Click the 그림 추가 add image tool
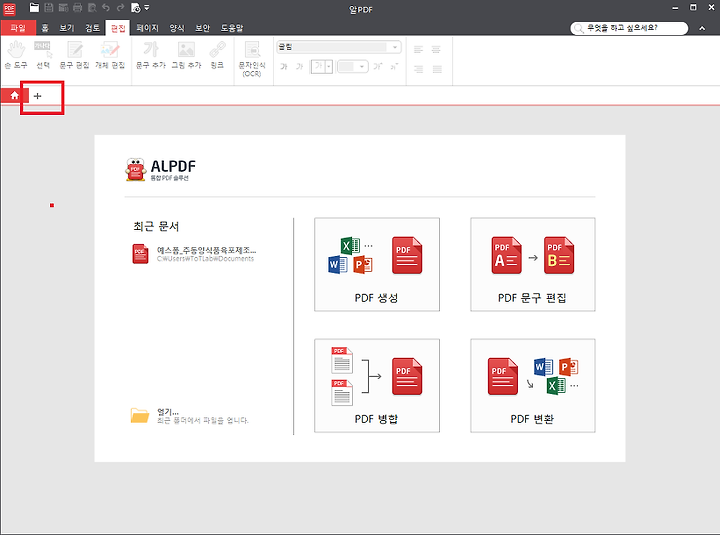This screenshot has width=720, height=535. (186, 55)
